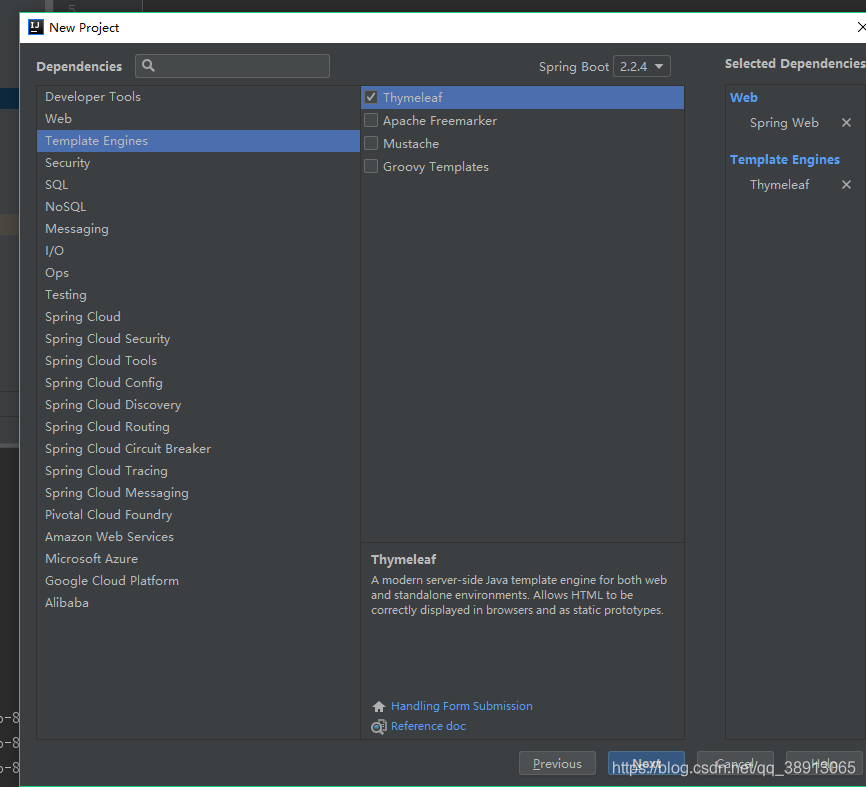The height and width of the screenshot is (787, 866).
Task: Open the Spring Cloud Security category
Action: 198,339
